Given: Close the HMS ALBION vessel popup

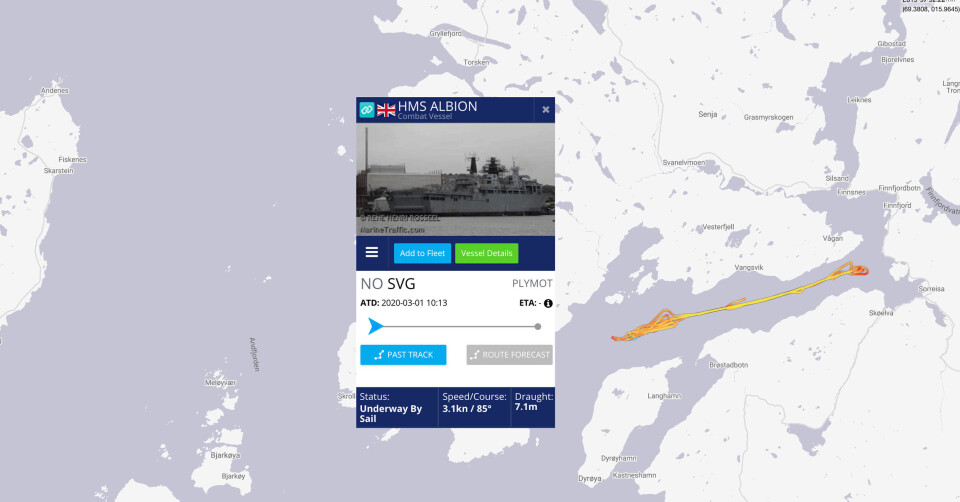Looking at the screenshot, I should click(546, 110).
